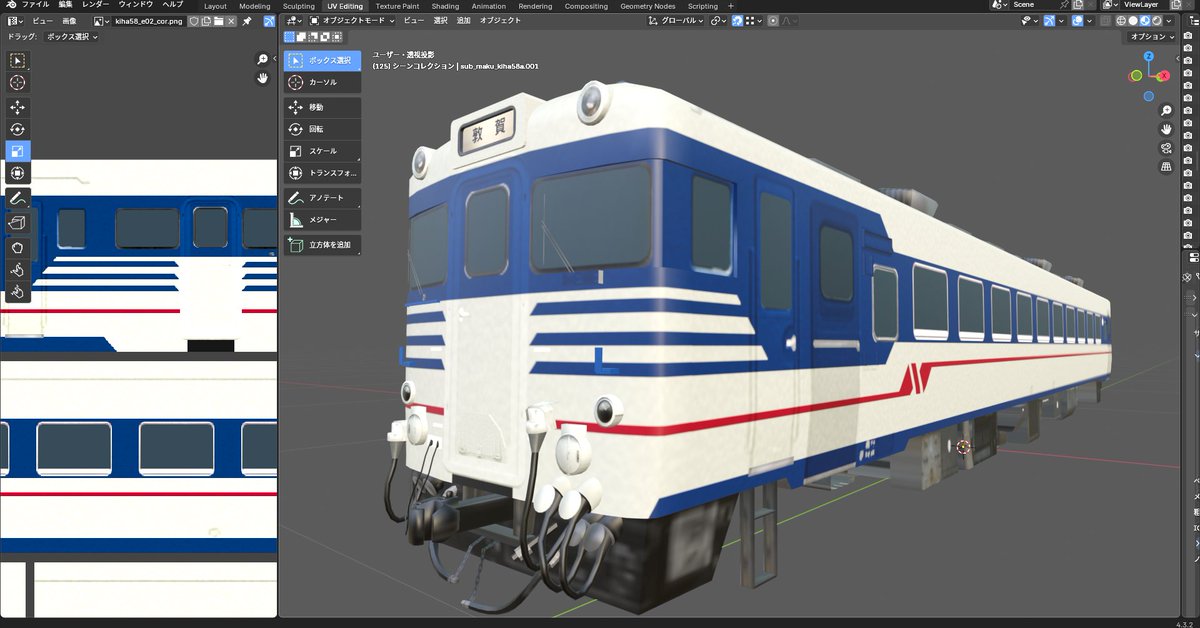The height and width of the screenshot is (628, 1200).
Task: Select the UV editor 2D cursor tool
Action: (x=17, y=82)
